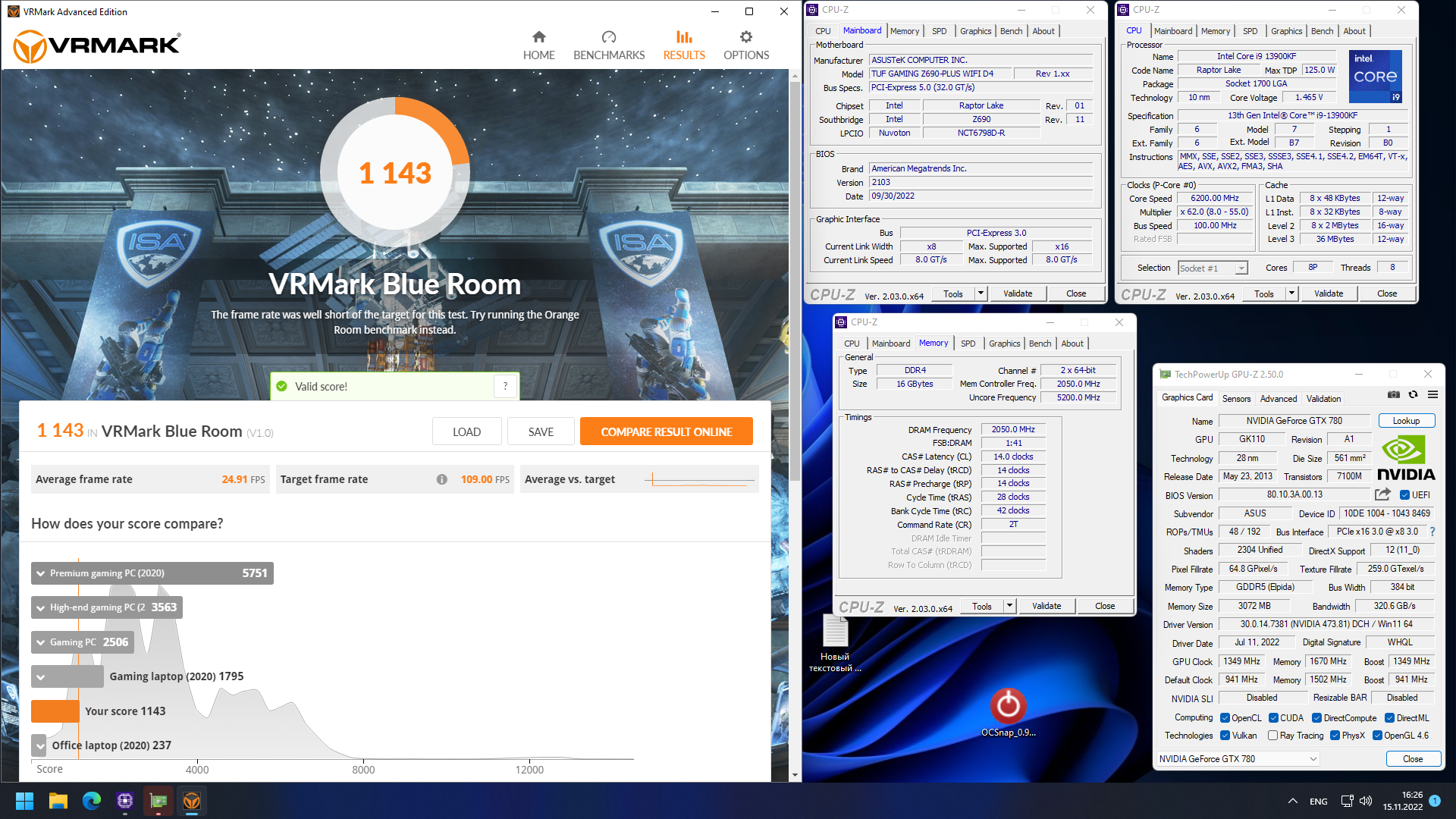Click the VRMark vertical scrollbar

click(795, 281)
